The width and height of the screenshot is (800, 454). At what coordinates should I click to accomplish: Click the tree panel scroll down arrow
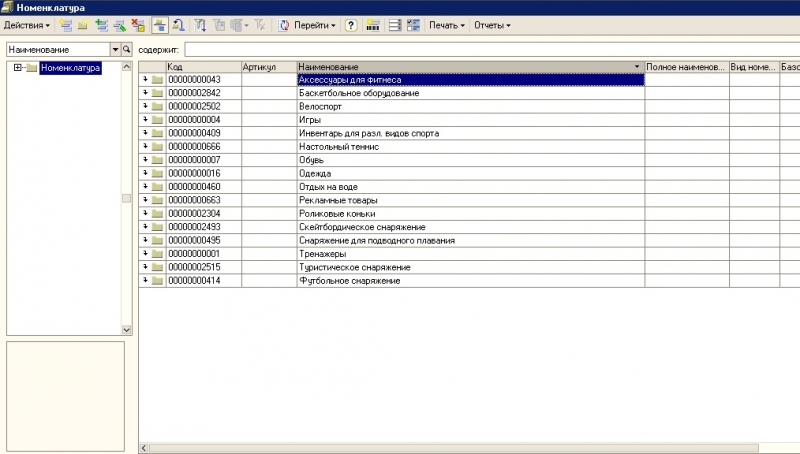(x=127, y=329)
